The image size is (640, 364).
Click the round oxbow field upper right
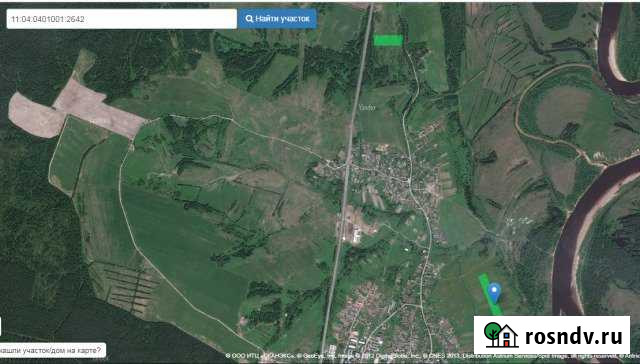(563, 111)
